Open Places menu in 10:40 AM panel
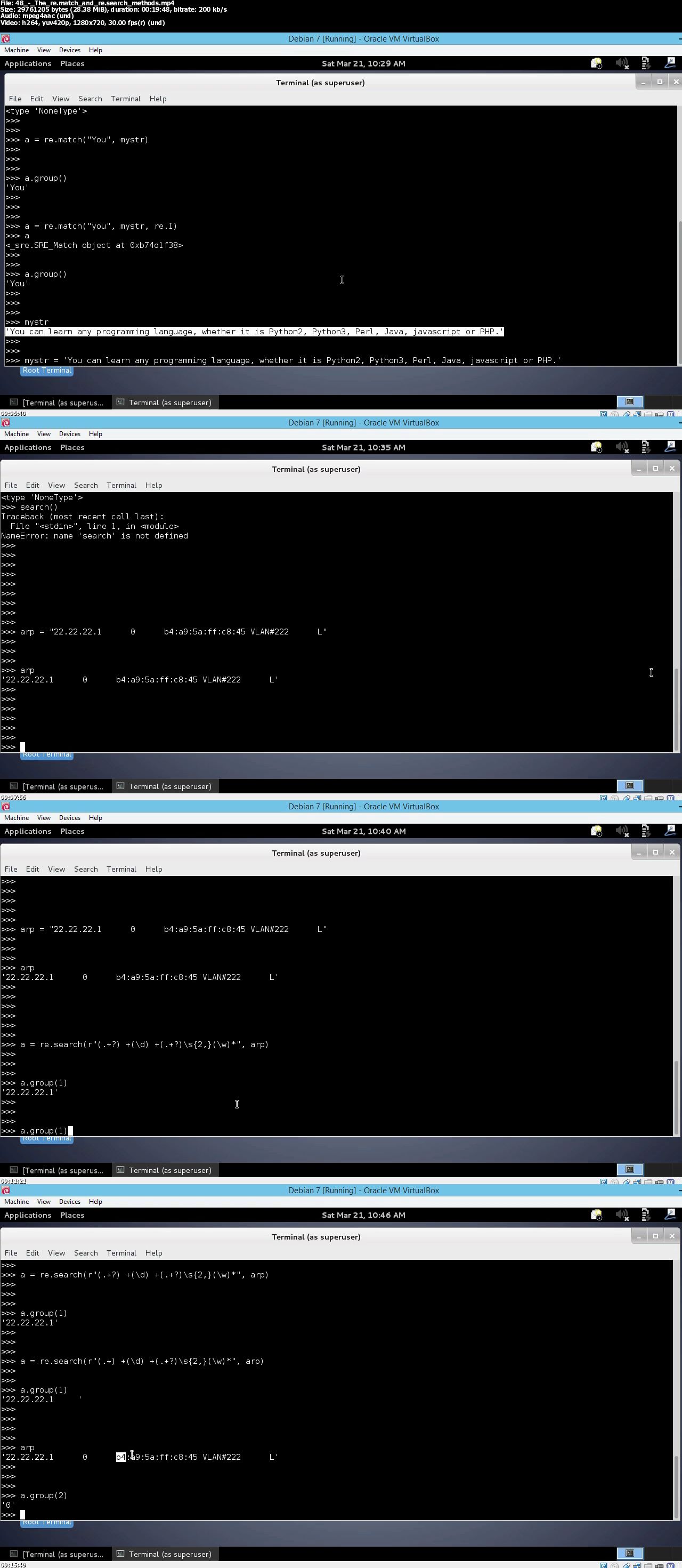682x1568 pixels. pos(72,832)
